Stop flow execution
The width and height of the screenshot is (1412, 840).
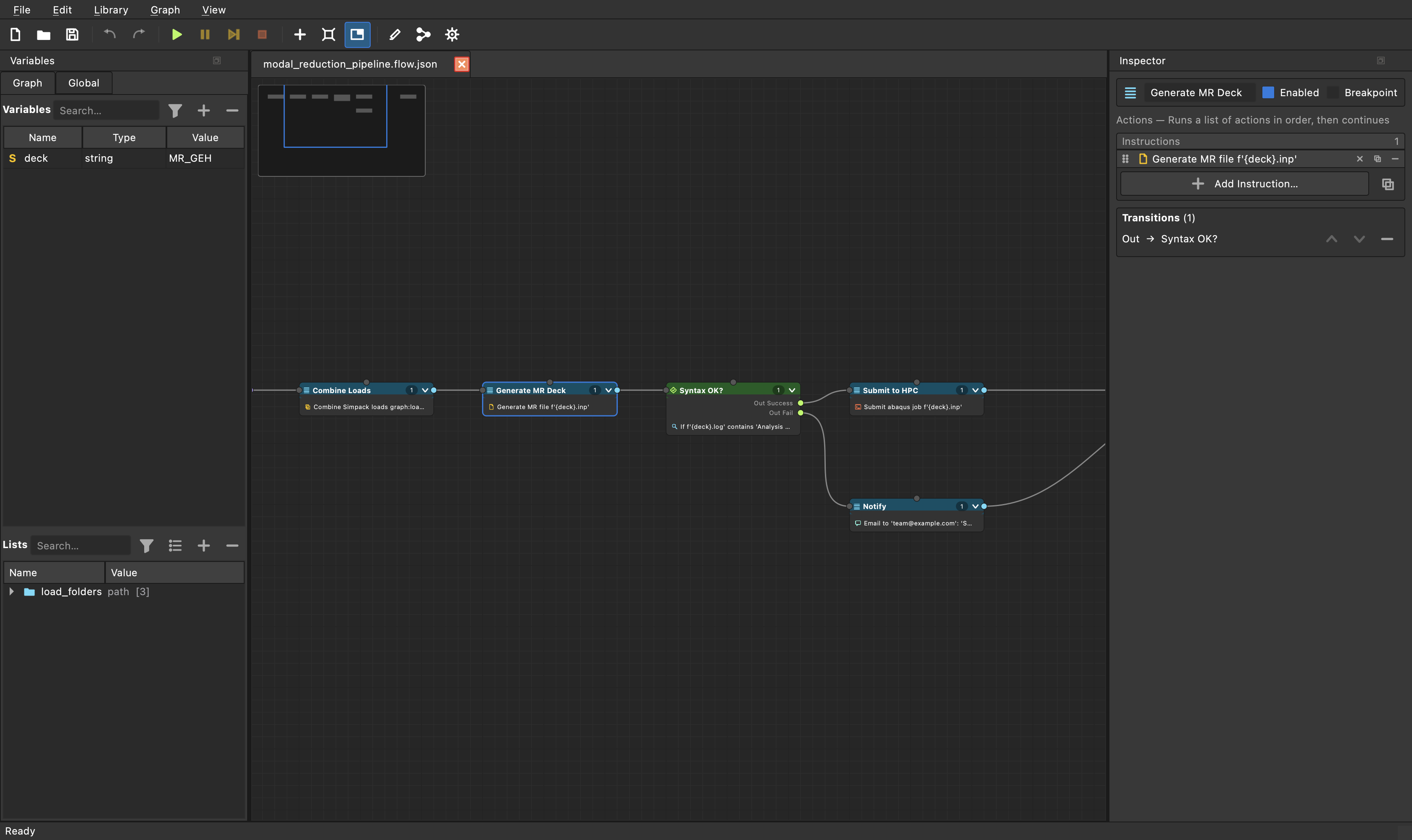pos(262,34)
